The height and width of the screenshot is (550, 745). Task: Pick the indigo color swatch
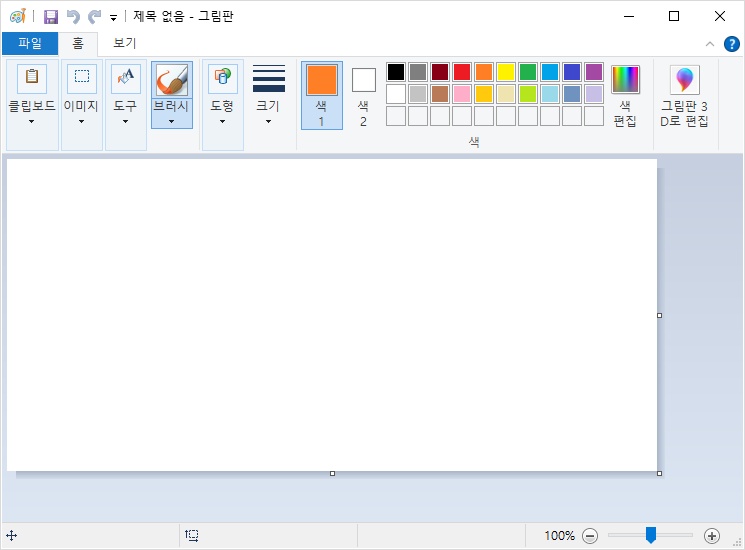tap(572, 72)
